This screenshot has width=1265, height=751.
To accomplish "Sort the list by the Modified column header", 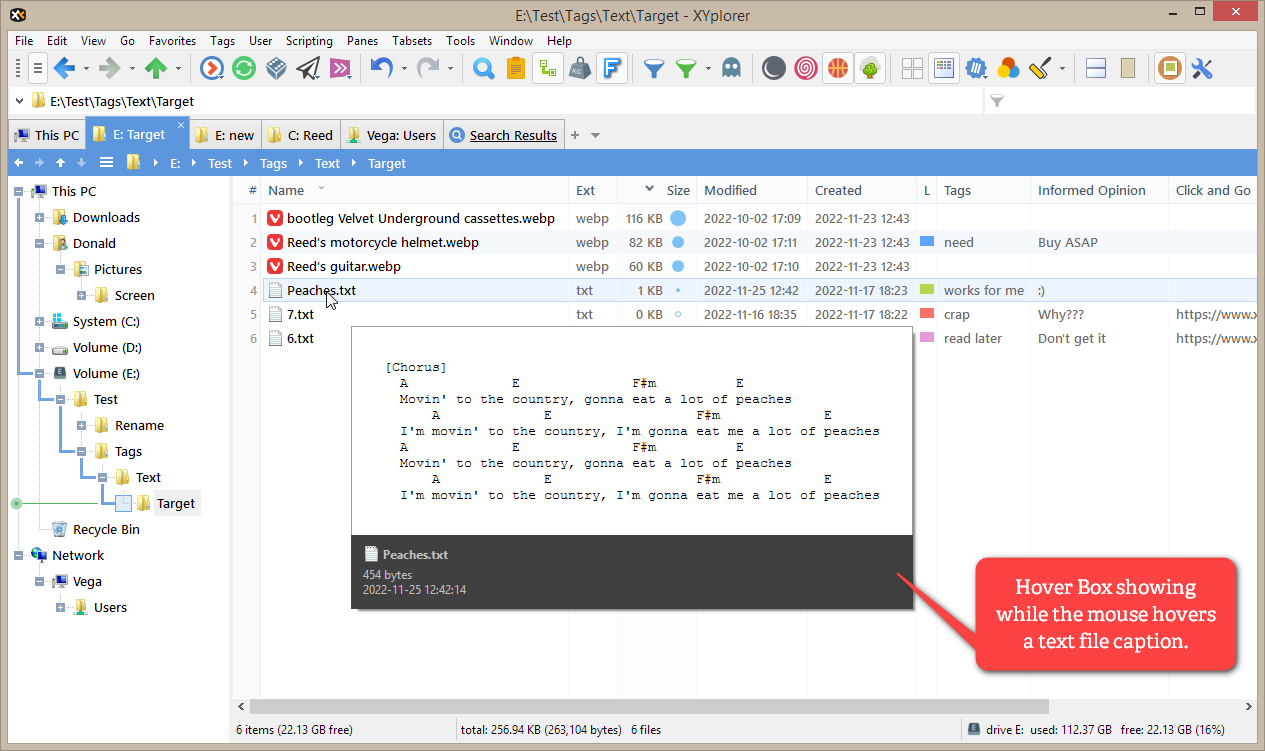I will pos(730,190).
